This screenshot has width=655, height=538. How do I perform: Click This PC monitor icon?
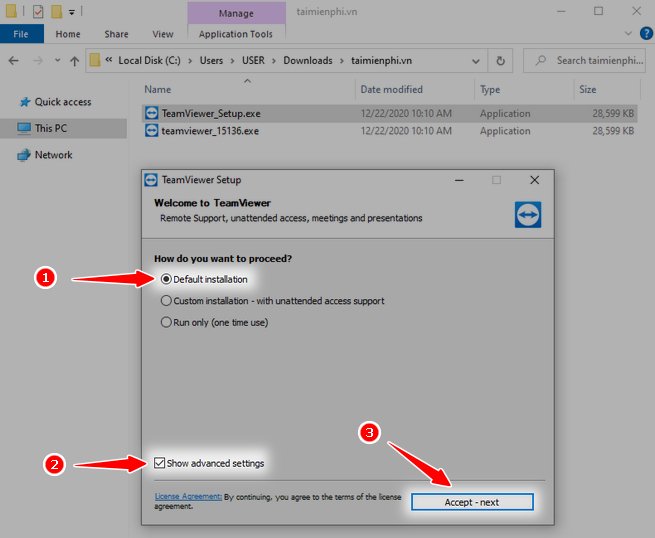coord(24,128)
